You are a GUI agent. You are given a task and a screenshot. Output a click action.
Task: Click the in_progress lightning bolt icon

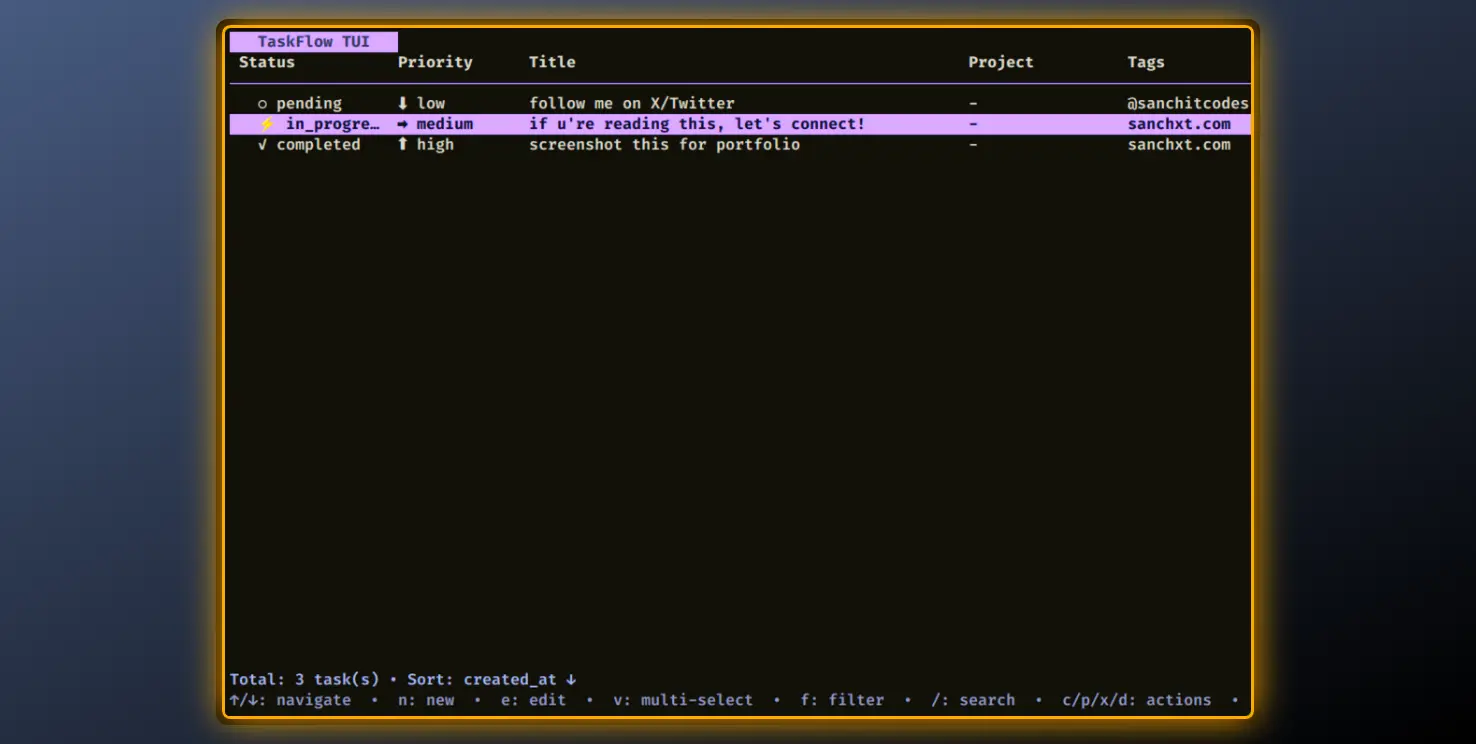pos(266,124)
